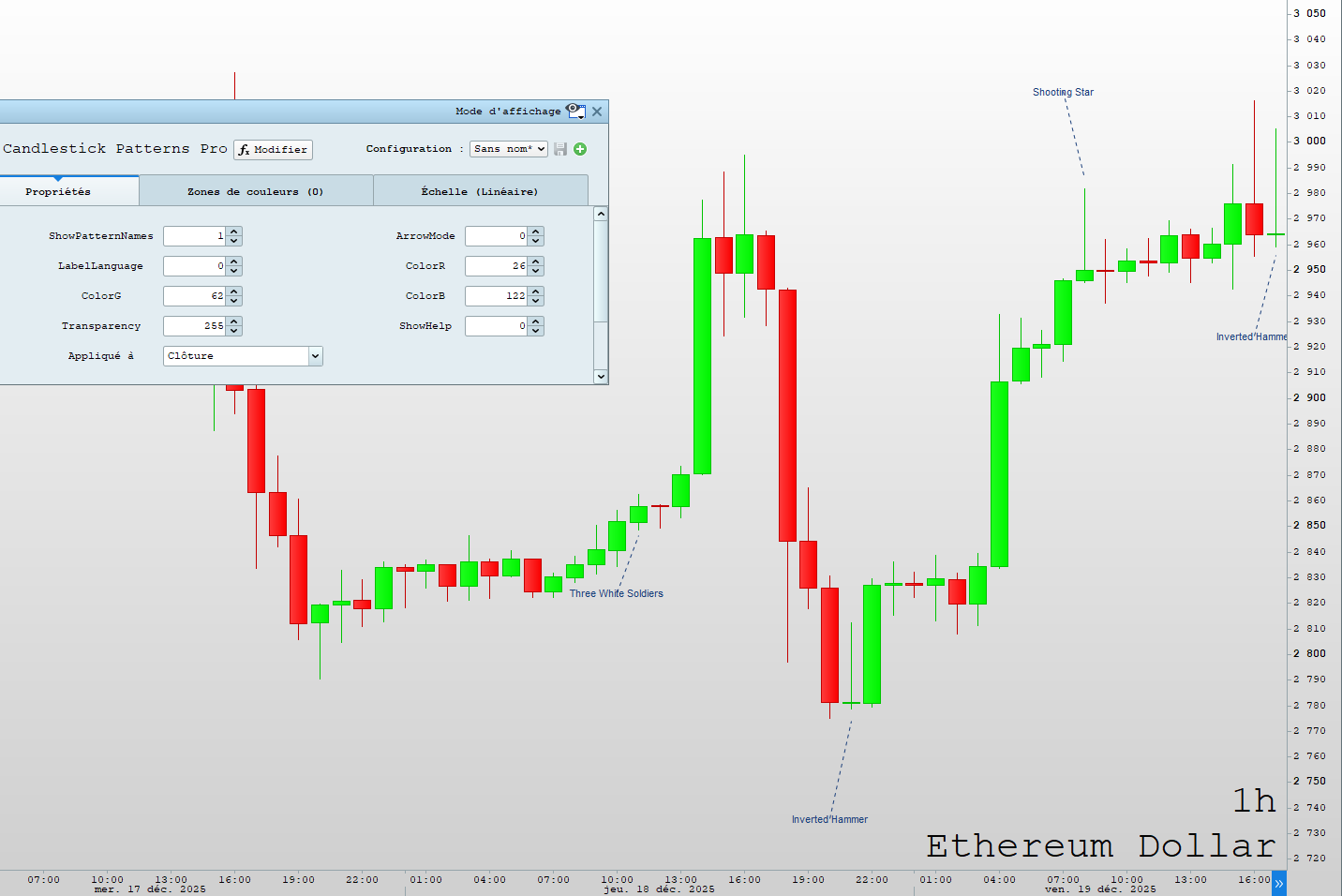
Task: Switch to Zones de couleurs tab
Action: point(255,191)
